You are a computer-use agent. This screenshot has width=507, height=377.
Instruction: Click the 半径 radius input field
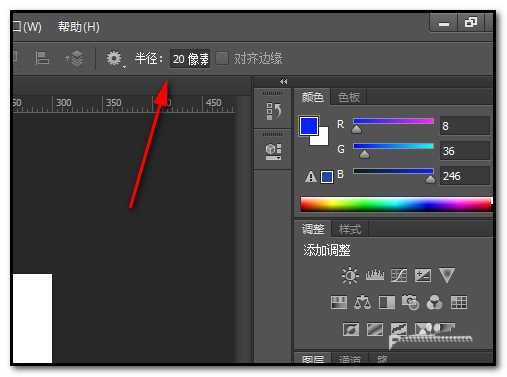click(190, 59)
